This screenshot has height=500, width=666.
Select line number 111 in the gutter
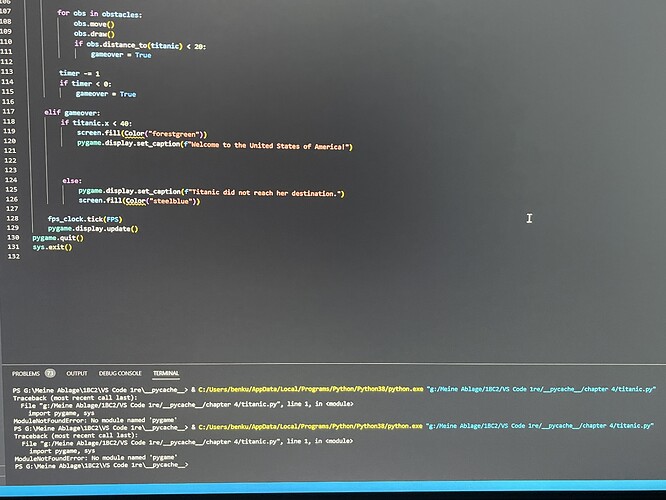[x=6, y=51]
